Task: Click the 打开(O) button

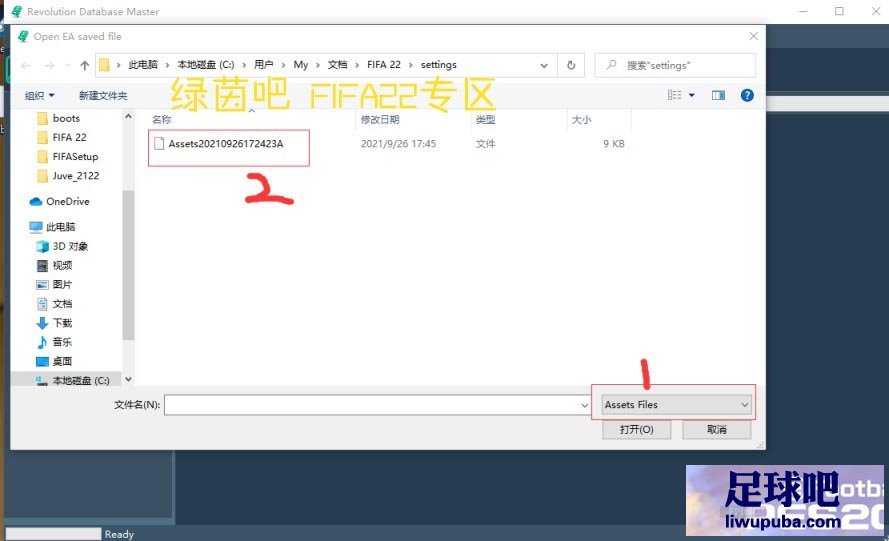Action: click(637, 429)
